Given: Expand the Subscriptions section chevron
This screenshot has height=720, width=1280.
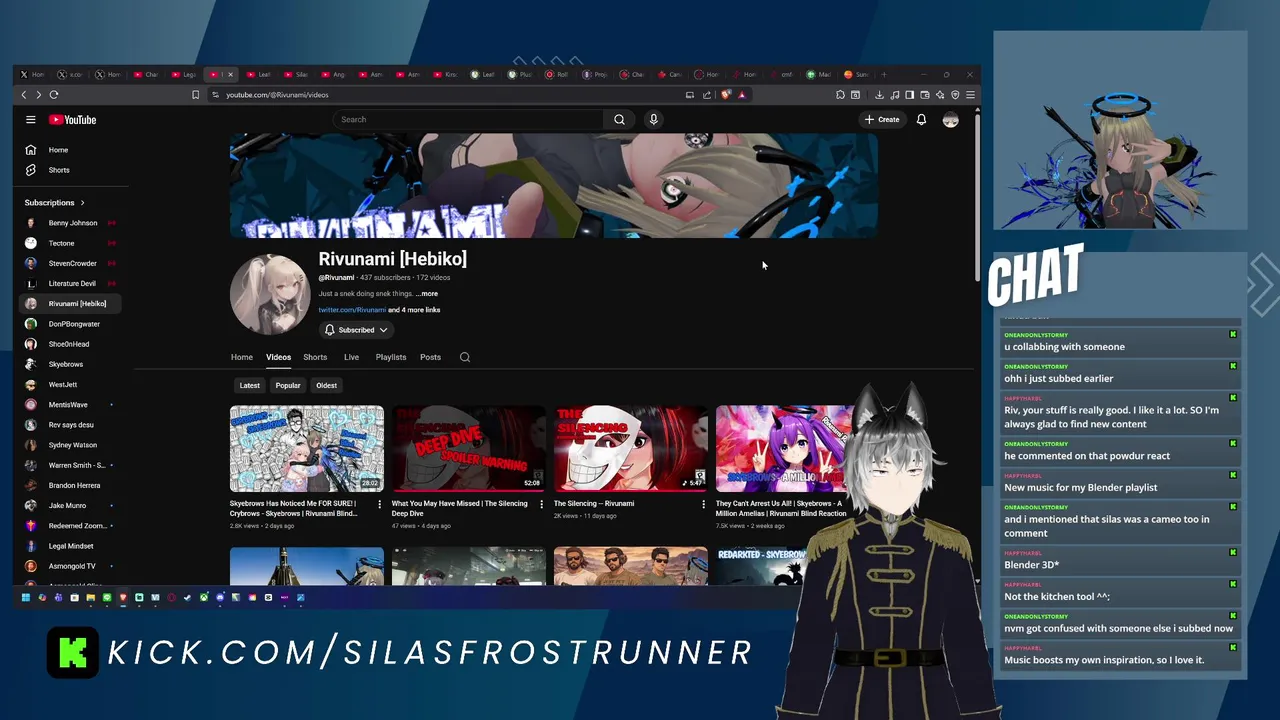Looking at the screenshot, I should tap(82, 203).
